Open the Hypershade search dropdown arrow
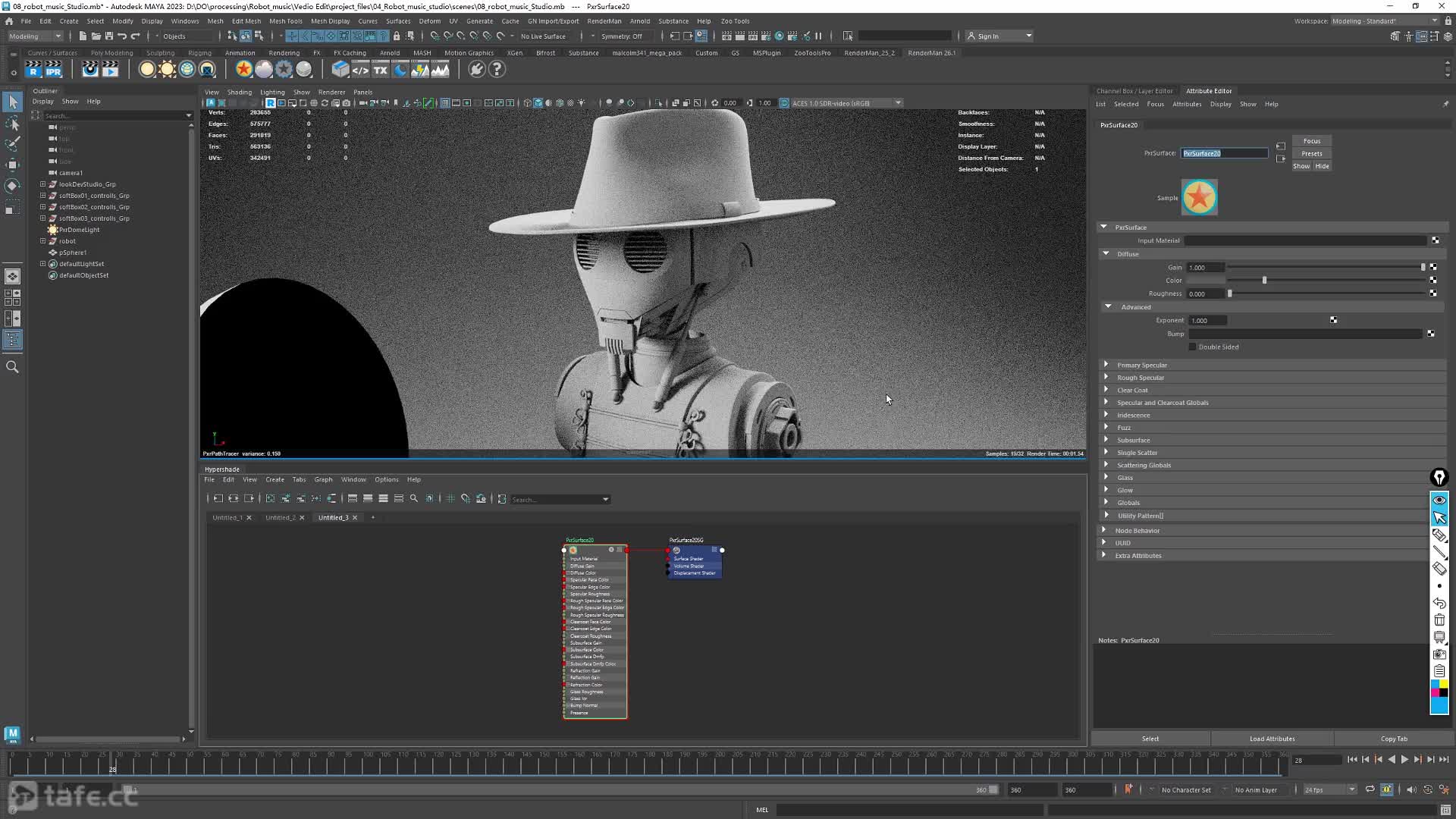Viewport: 1456px width, 819px height. point(605,500)
